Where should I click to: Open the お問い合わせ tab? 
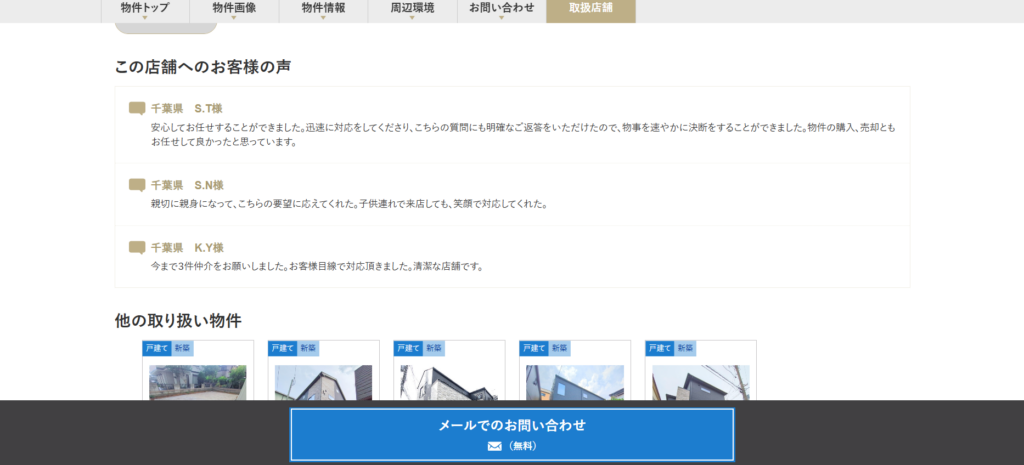click(x=501, y=8)
